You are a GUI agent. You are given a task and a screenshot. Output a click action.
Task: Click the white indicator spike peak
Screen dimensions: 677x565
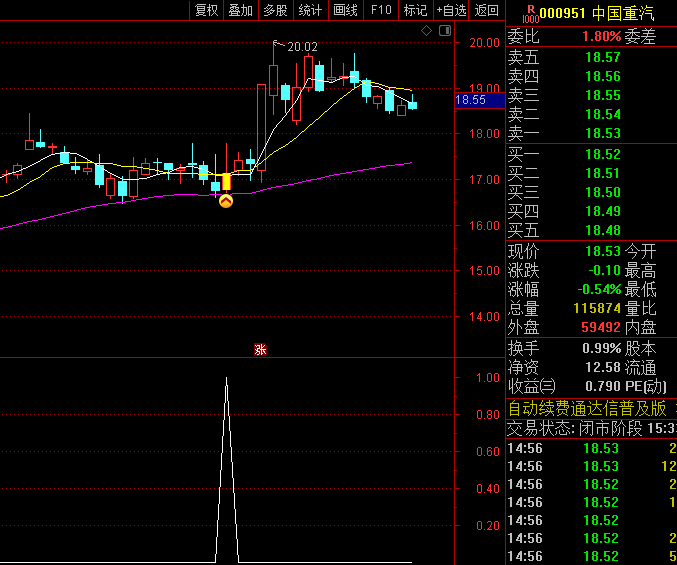226,379
